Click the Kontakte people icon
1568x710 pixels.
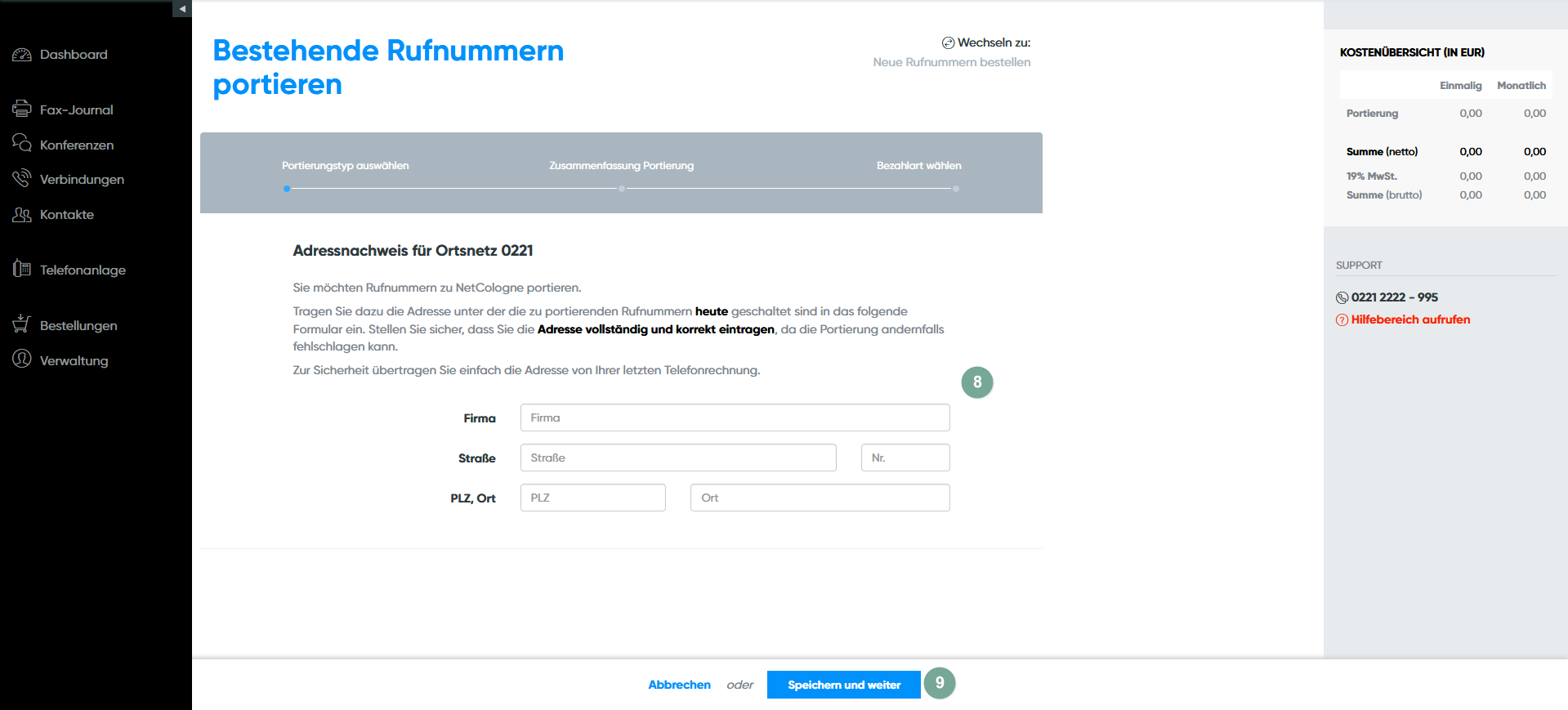point(22,214)
